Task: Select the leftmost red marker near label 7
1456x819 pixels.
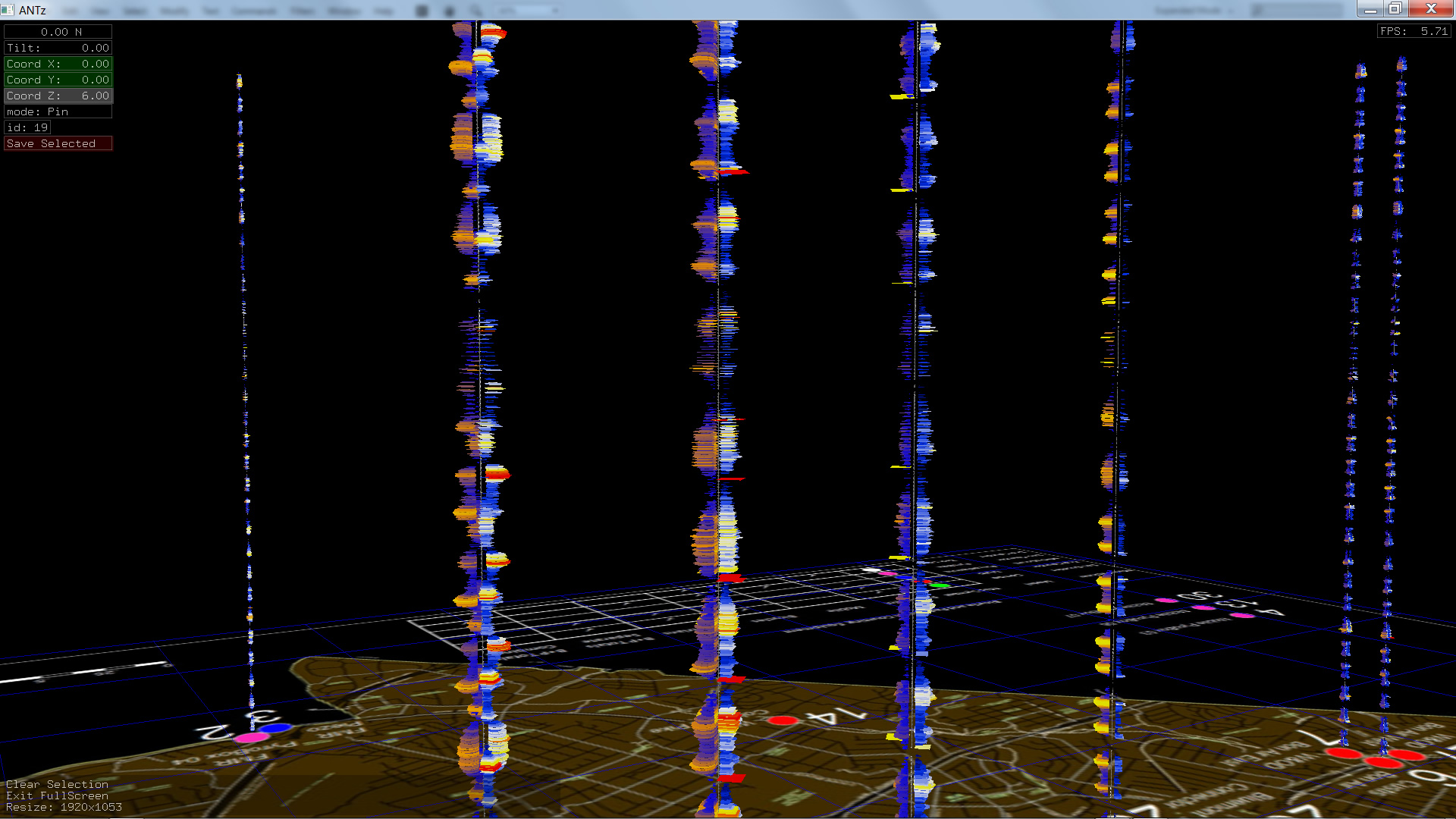Action: pos(1343,753)
